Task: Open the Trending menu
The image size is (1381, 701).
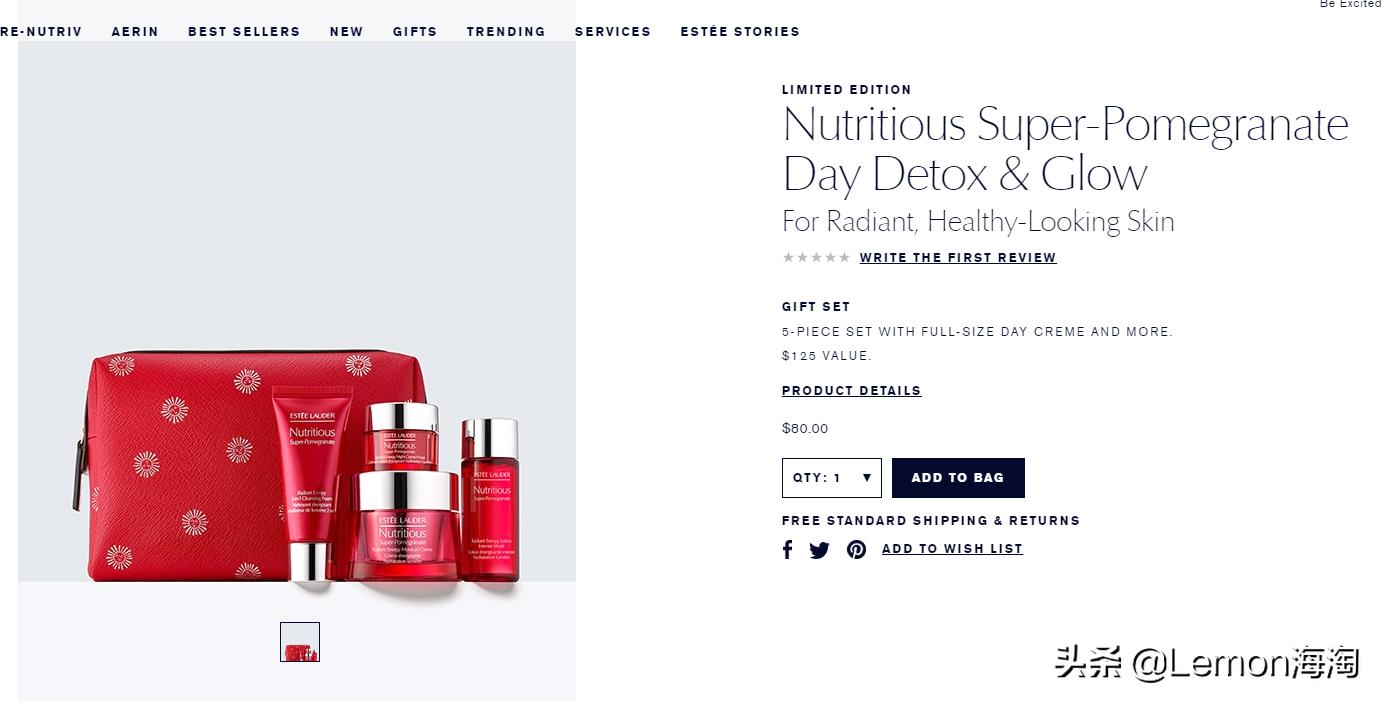Action: coord(506,32)
